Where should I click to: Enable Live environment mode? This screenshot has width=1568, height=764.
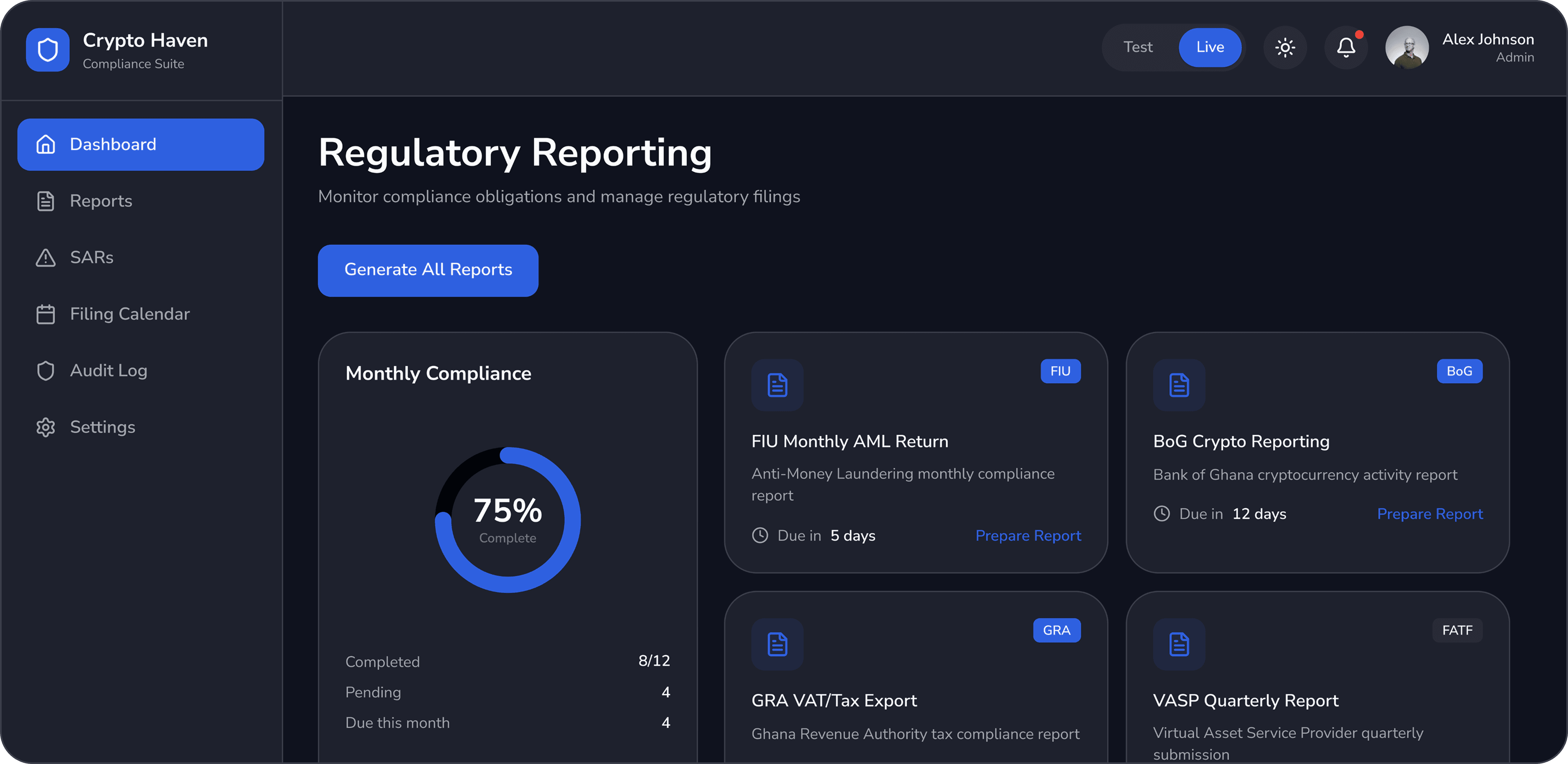click(x=1210, y=47)
